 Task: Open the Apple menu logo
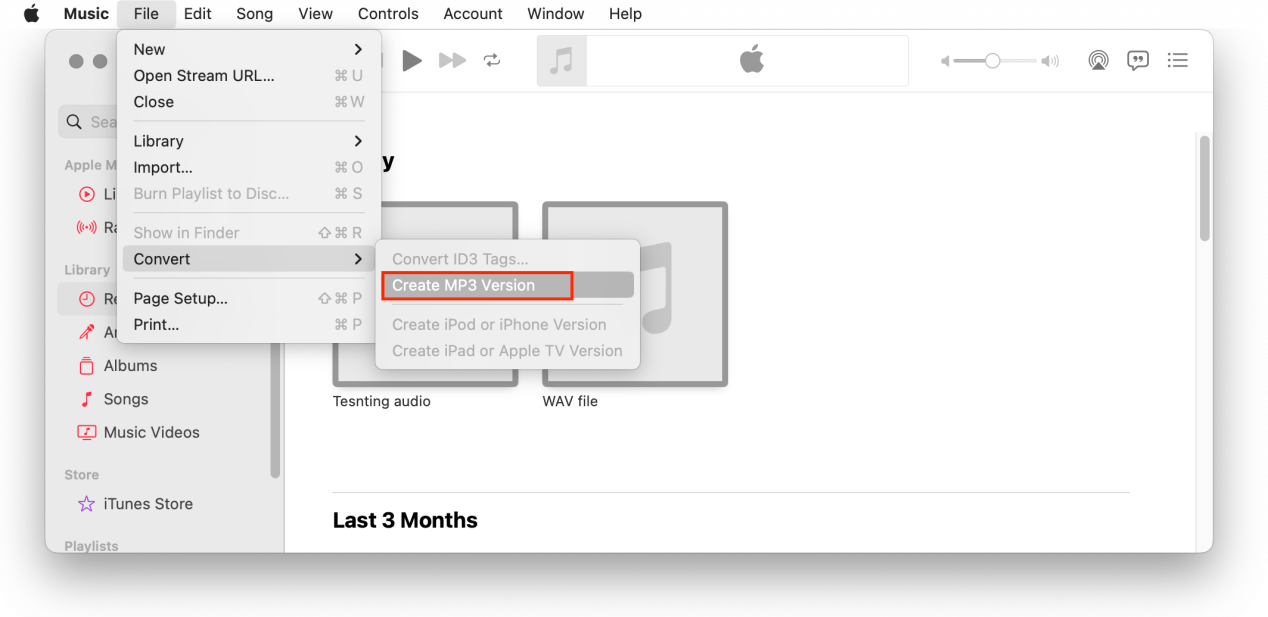pyautogui.click(x=31, y=14)
